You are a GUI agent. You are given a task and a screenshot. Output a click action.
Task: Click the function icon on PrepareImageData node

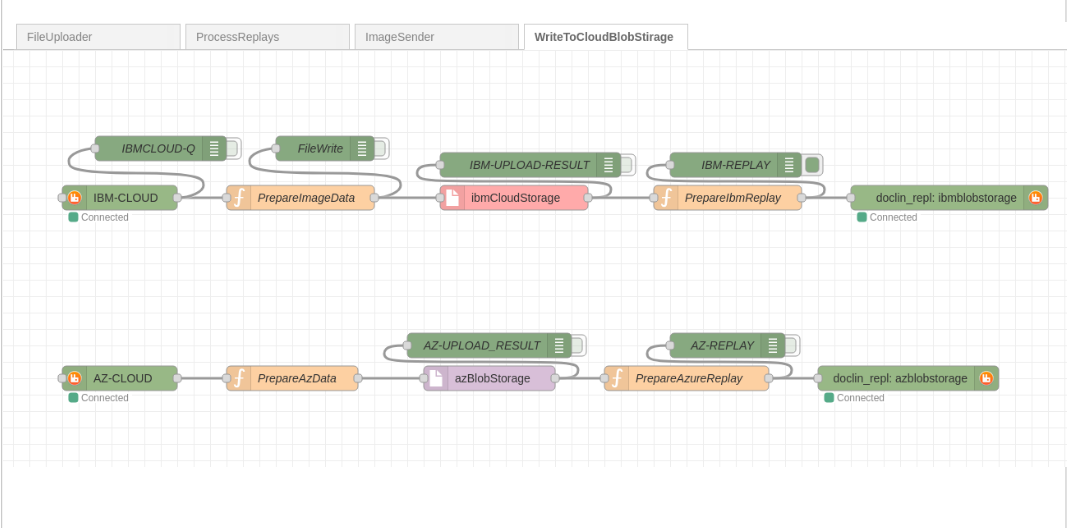pyautogui.click(x=239, y=198)
